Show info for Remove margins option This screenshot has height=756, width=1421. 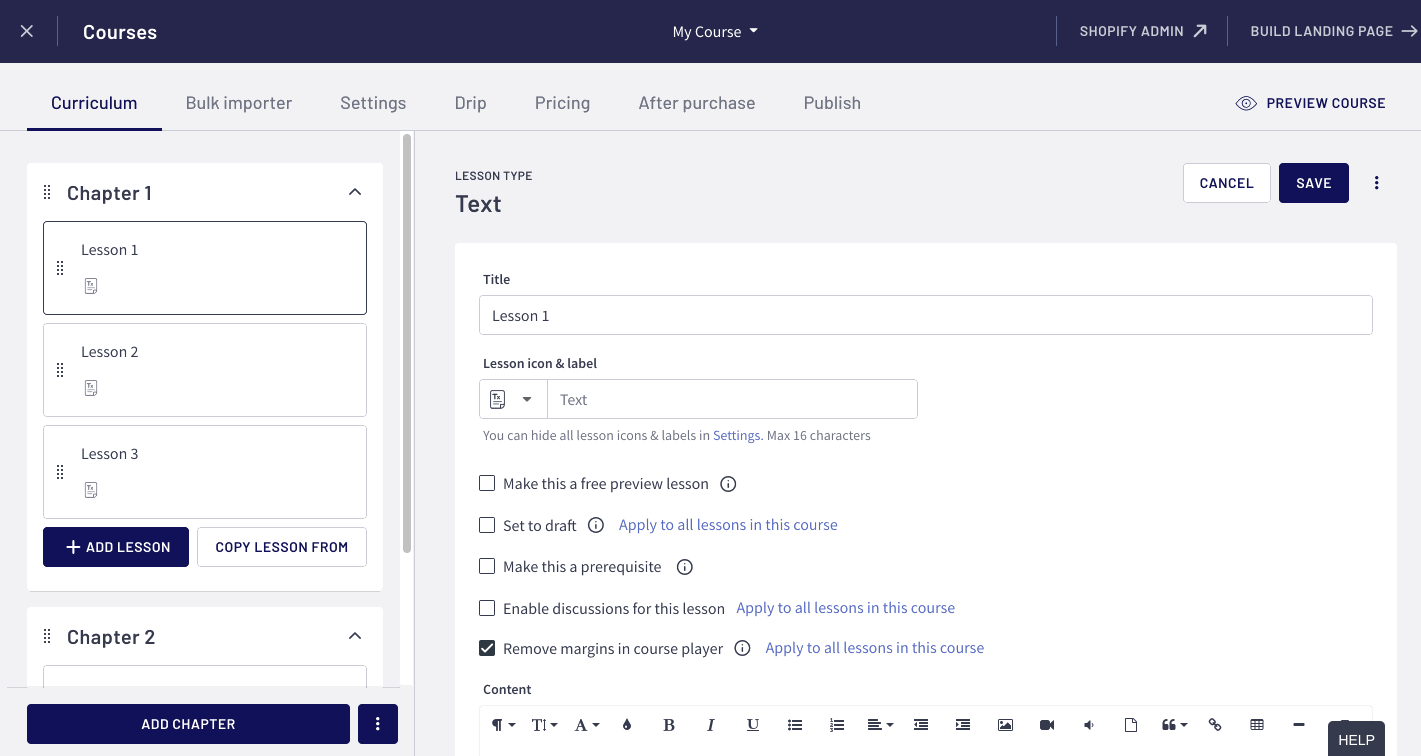pyautogui.click(x=743, y=648)
